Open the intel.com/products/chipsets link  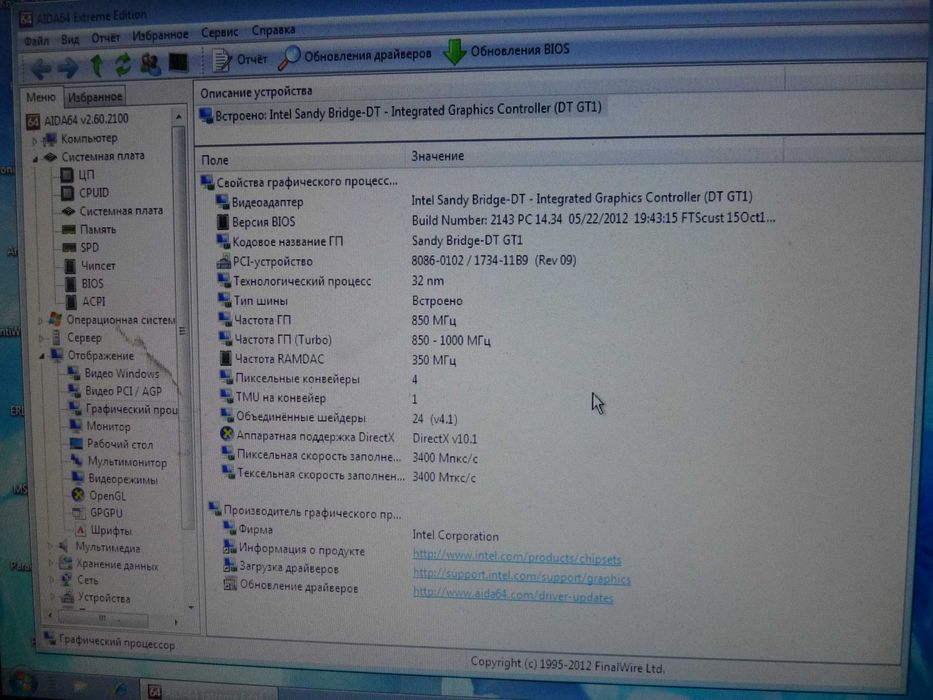pyautogui.click(x=517, y=558)
